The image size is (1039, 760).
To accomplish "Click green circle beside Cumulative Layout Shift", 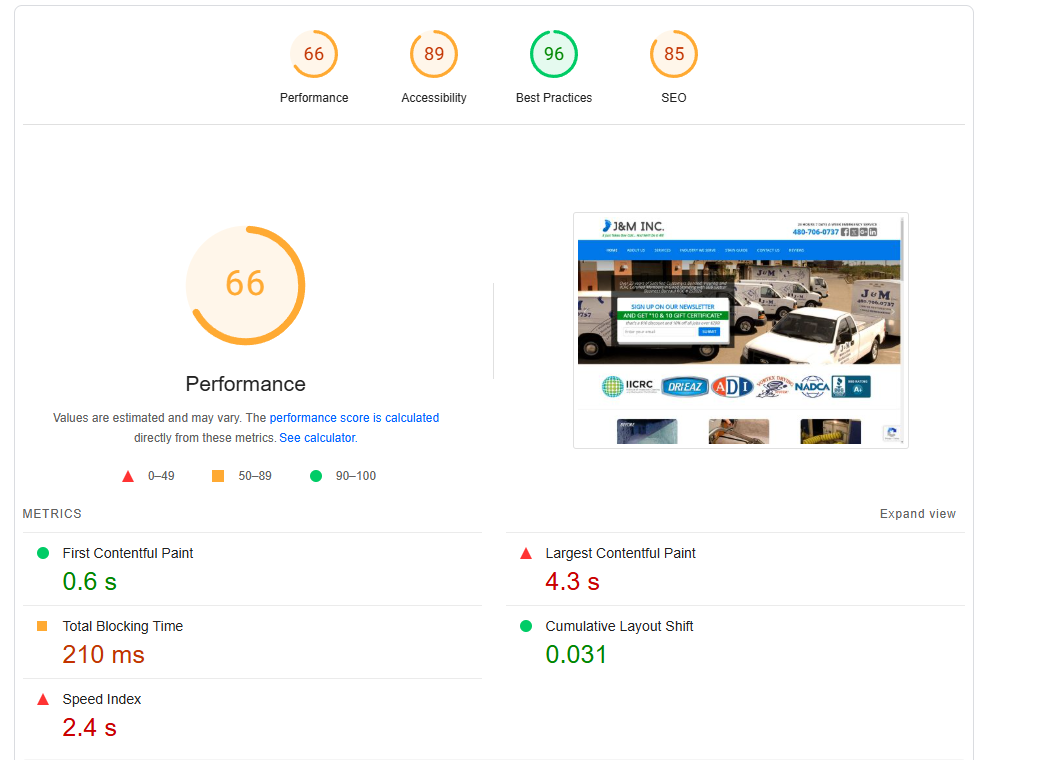I will click(x=526, y=626).
